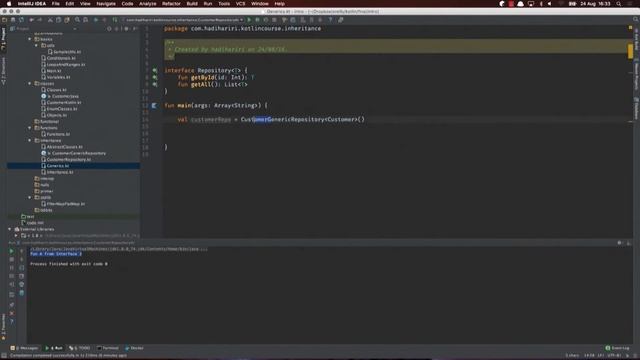Viewport: 640px width, 360px height.
Task: Collapse the inheritance folder in project tree
Action: click(30, 140)
